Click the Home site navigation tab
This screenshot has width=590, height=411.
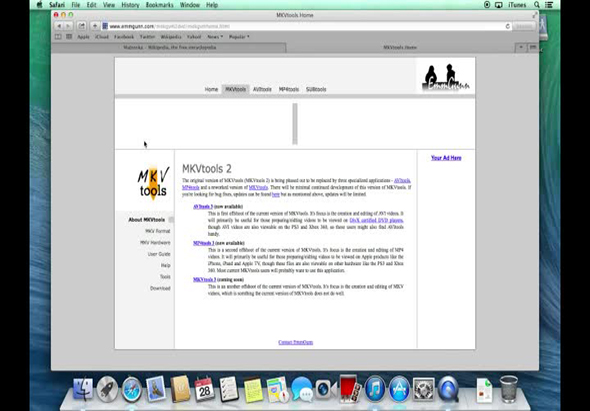tap(211, 89)
